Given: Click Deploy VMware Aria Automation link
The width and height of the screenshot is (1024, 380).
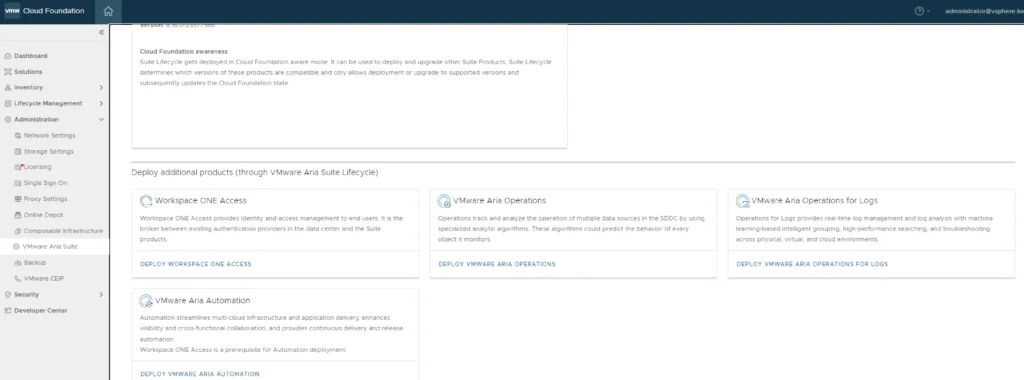Looking at the screenshot, I should click(x=200, y=374).
